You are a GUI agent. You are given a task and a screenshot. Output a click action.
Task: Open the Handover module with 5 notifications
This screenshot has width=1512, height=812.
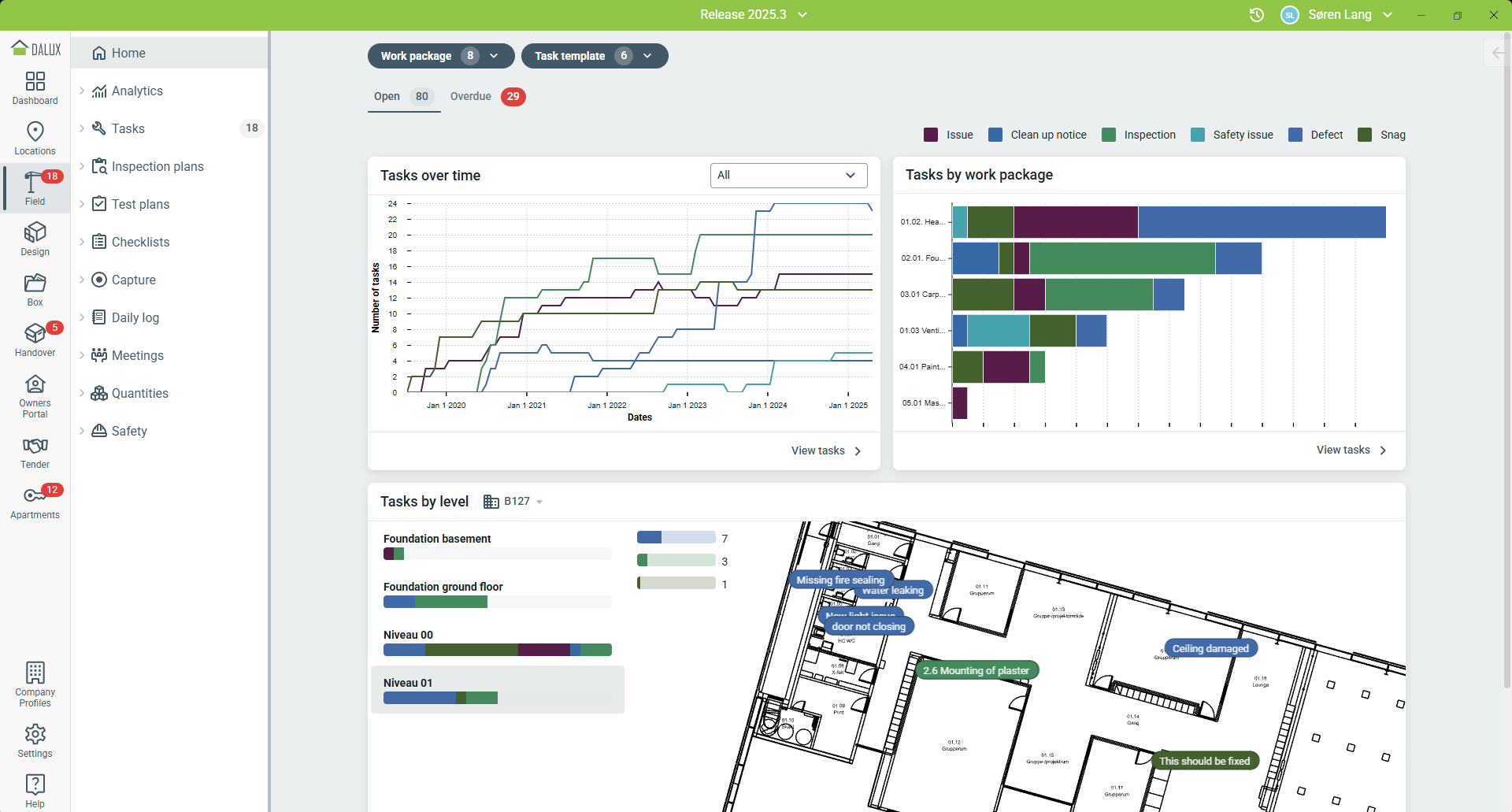(35, 339)
